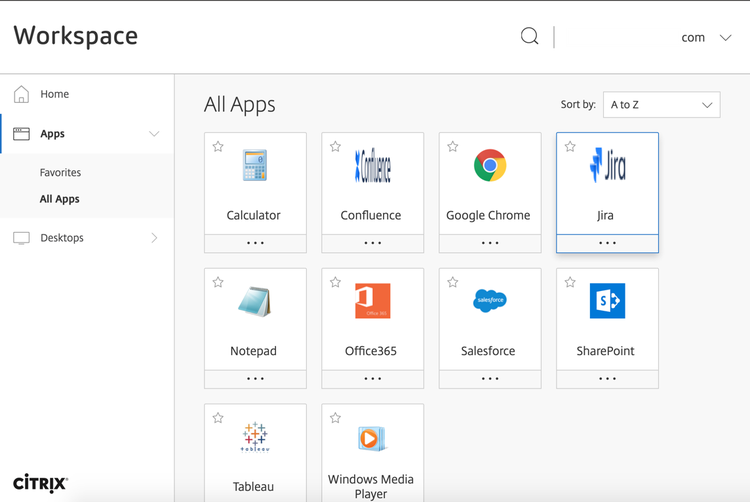Click the Office365 app name
Viewport: 750px width, 502px height.
(x=371, y=351)
